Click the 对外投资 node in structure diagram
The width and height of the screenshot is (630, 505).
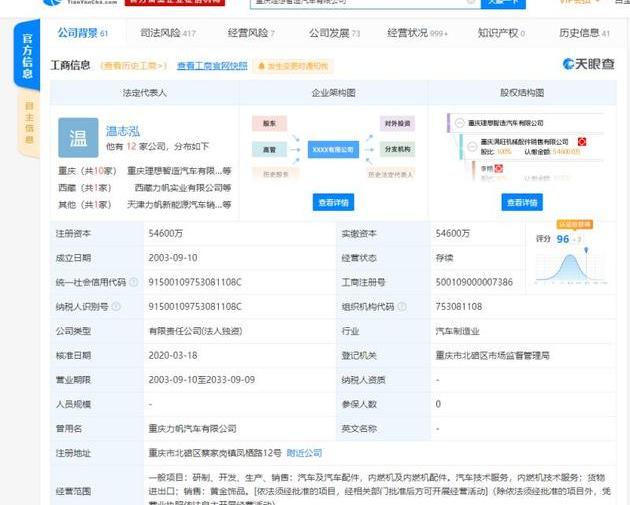click(397, 123)
